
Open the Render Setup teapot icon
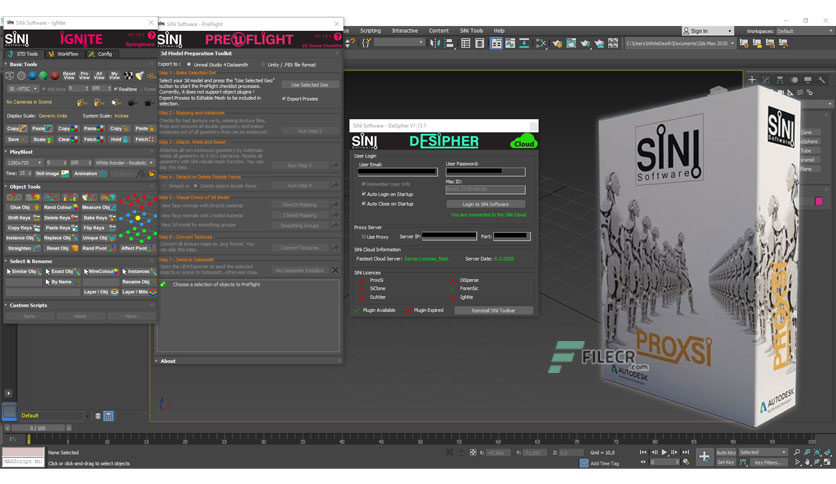tap(557, 43)
